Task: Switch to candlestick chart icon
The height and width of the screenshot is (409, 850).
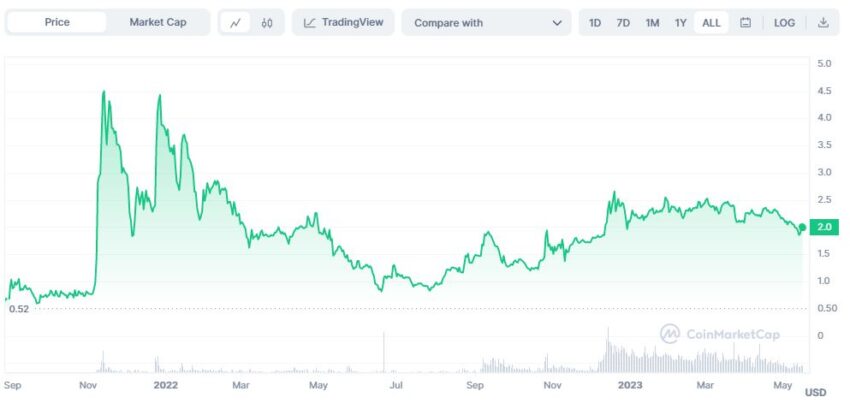Action: click(267, 22)
